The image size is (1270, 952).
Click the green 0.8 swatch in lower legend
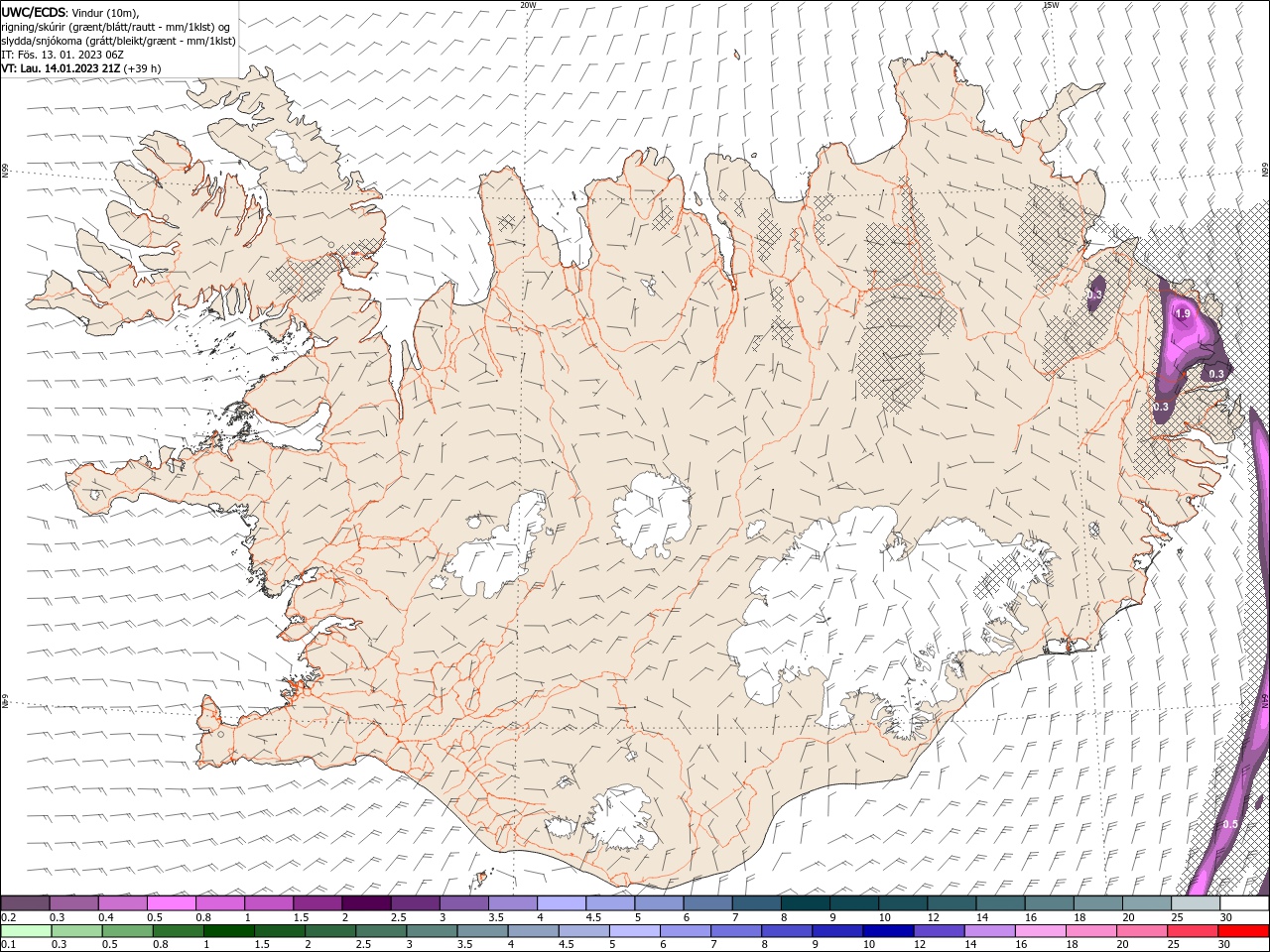(179, 931)
